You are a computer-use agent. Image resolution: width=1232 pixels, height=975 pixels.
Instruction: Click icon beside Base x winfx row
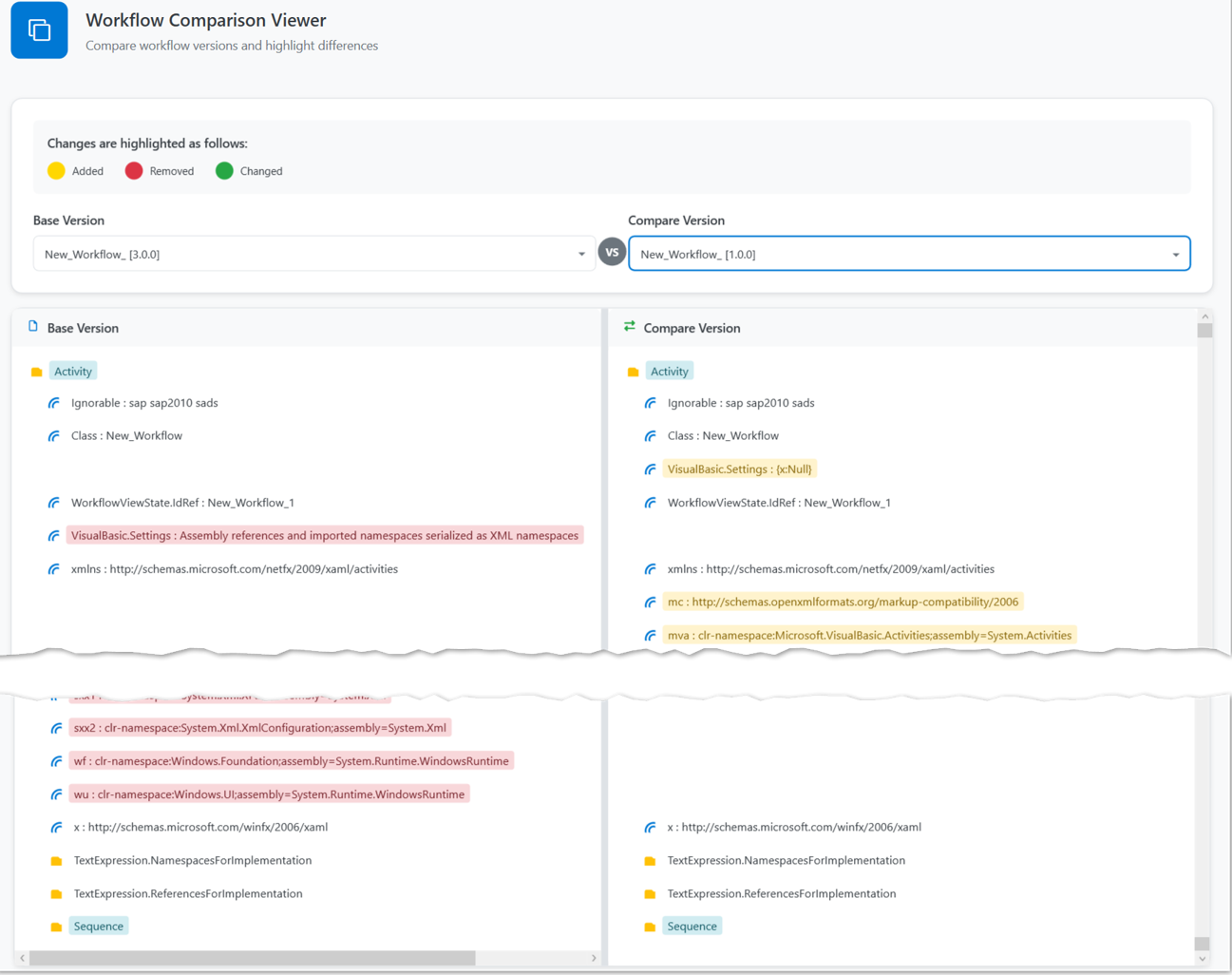(x=57, y=828)
